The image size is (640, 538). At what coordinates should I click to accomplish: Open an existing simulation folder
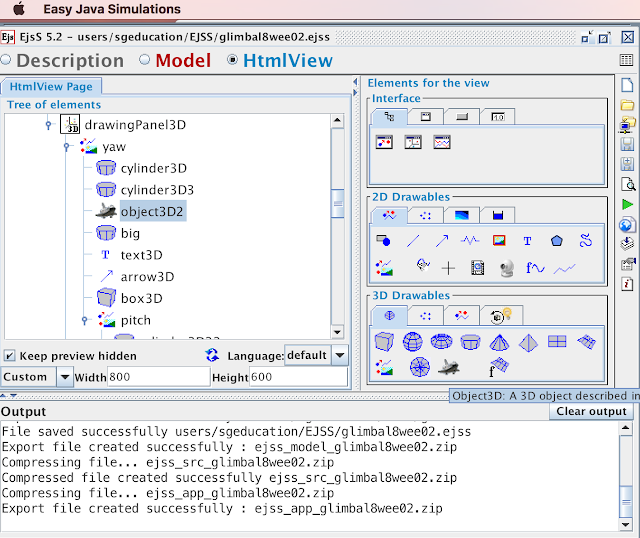coord(627,105)
